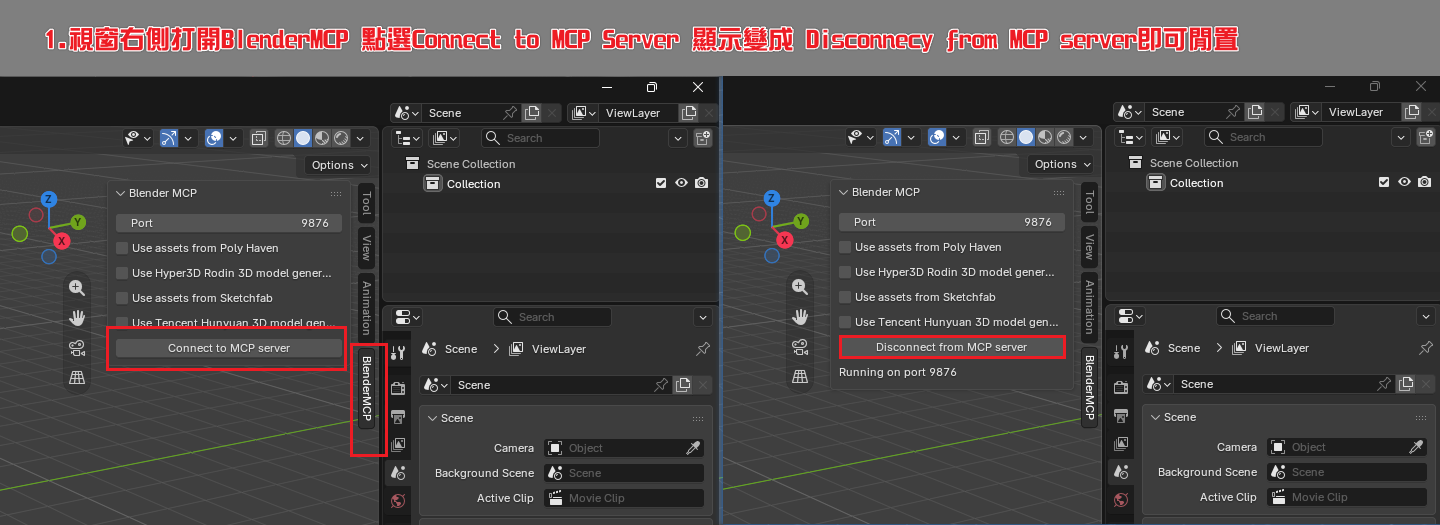Open Tool sidebar tab in Connect window
Screen dimensions: 1440x525
click(x=366, y=203)
